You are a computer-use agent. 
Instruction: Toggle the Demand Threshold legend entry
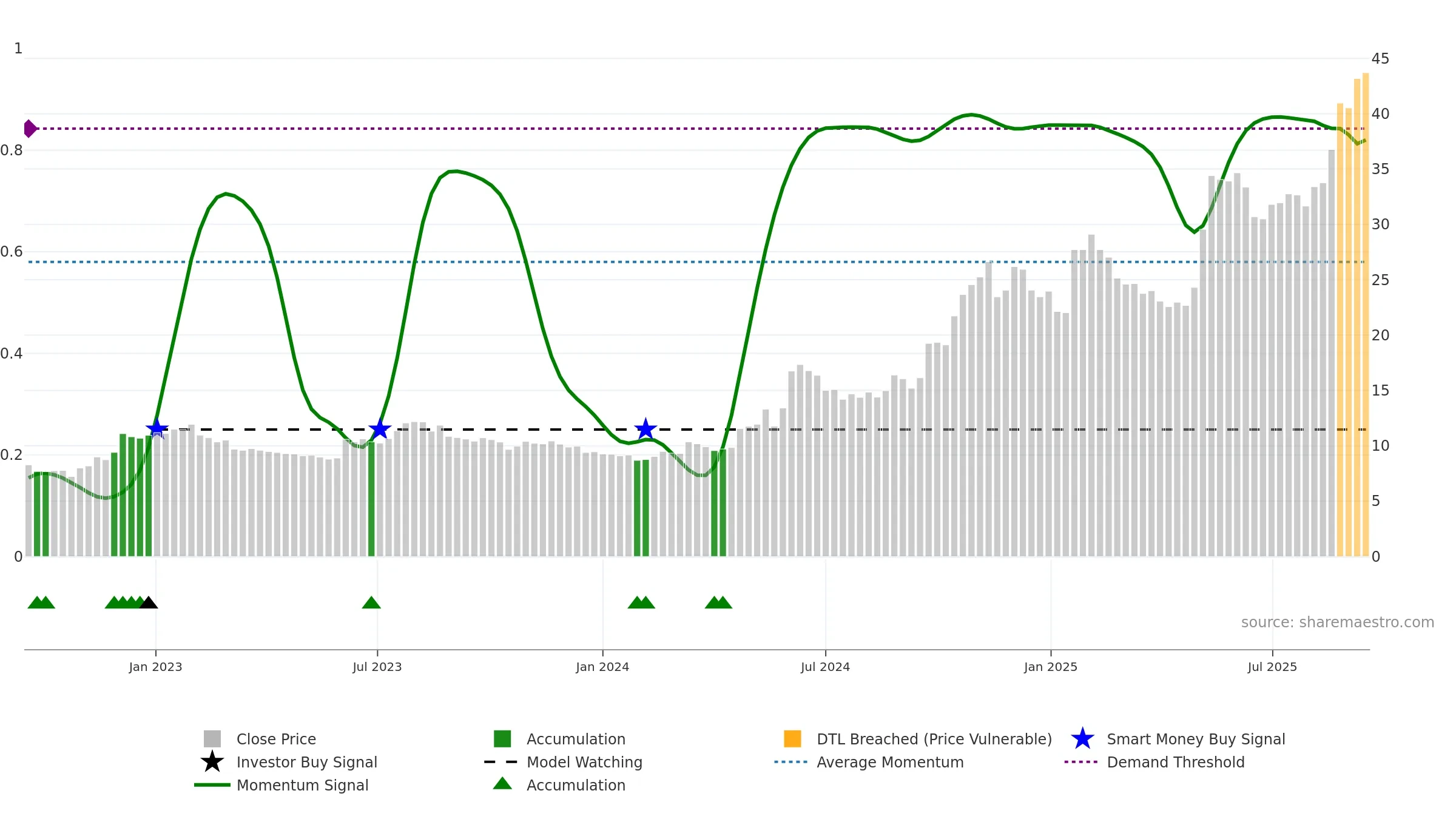(x=1154, y=762)
